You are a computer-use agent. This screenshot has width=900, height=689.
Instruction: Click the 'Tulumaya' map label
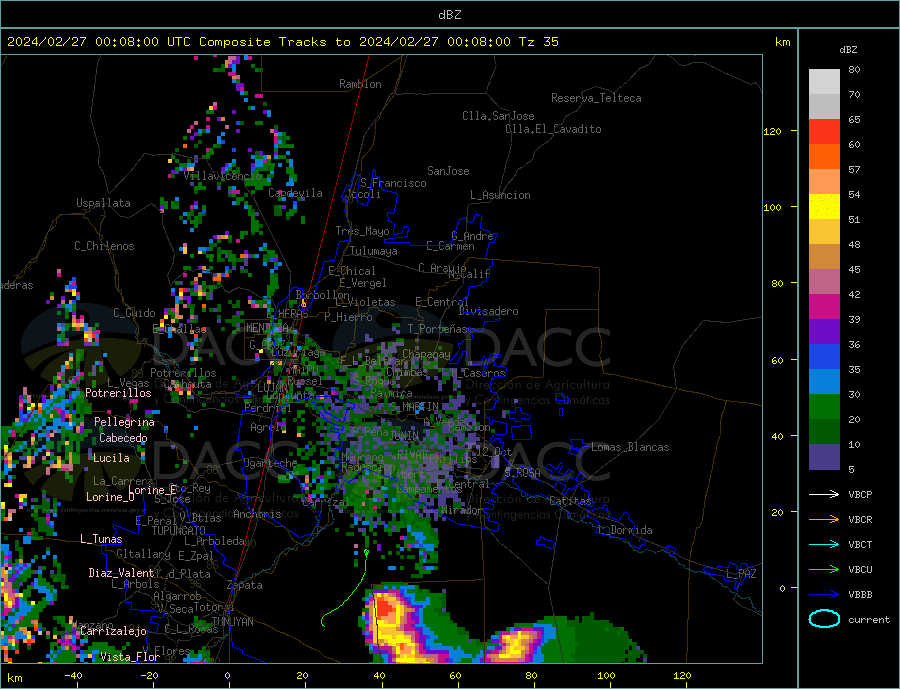click(x=373, y=251)
